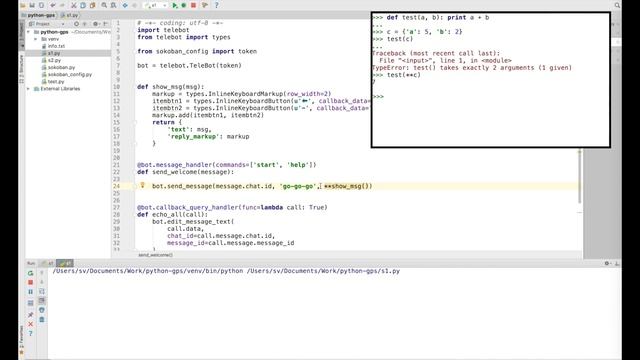The height and width of the screenshot is (360, 640).
Task: Click the red Stop button in toolbar
Action: (x=193, y=5)
